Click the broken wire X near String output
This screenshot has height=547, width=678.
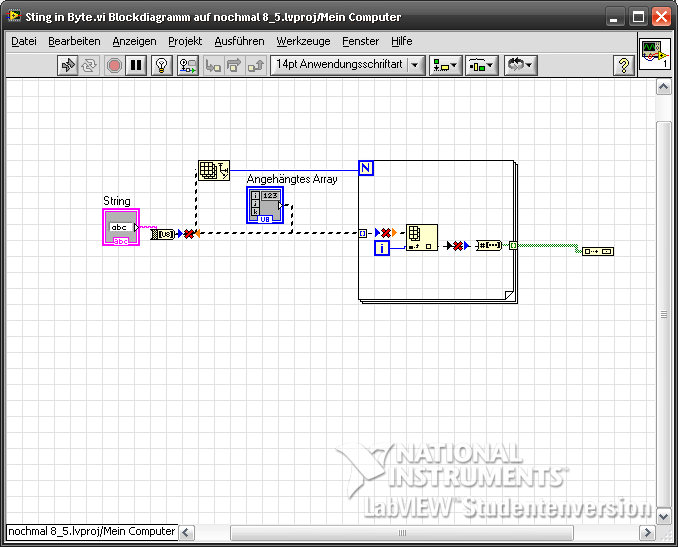(x=189, y=234)
